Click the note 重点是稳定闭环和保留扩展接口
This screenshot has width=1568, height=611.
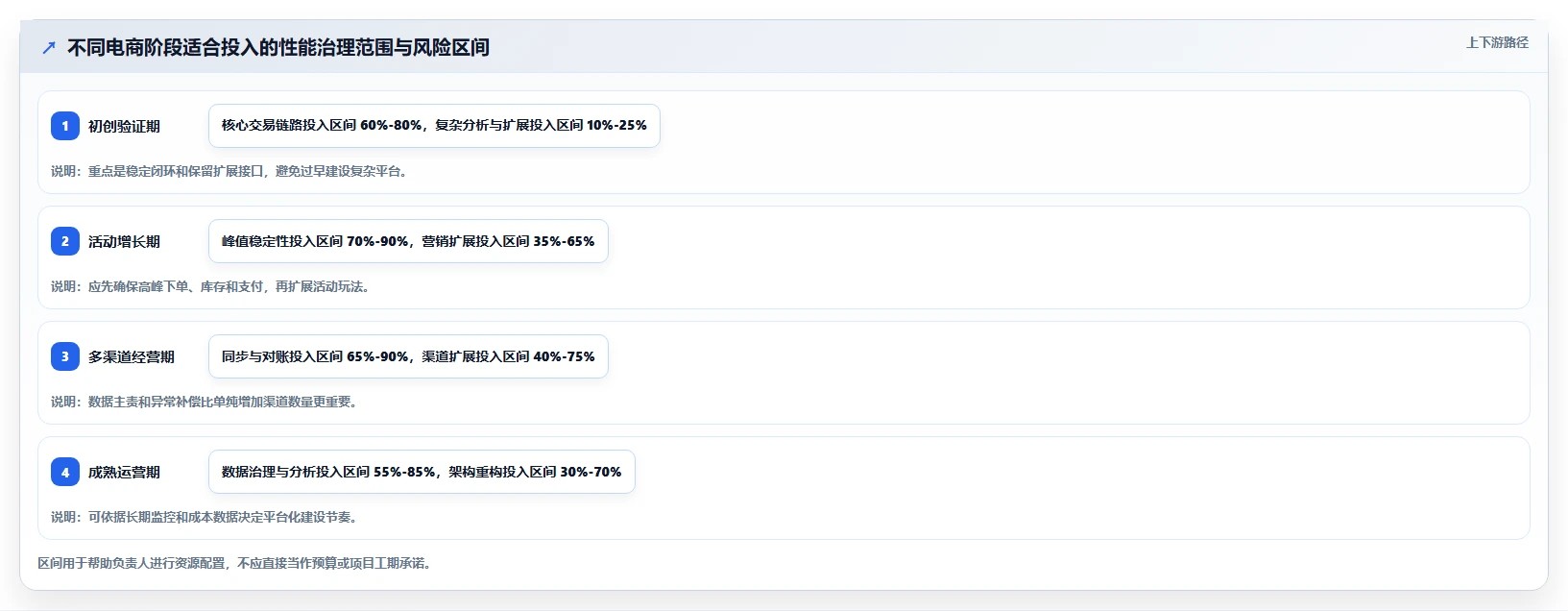coord(230,171)
